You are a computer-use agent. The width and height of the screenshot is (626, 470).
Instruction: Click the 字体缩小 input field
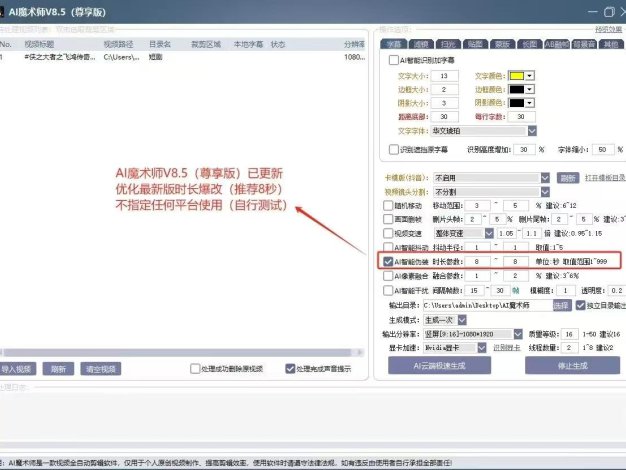tap(603, 149)
